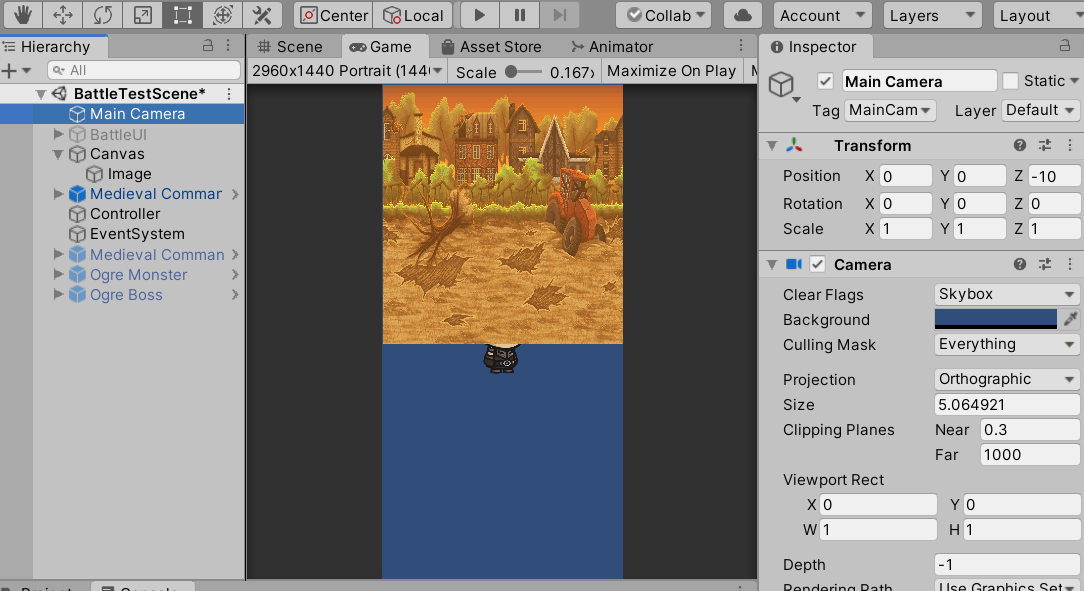Select the Move tool

click(62, 15)
